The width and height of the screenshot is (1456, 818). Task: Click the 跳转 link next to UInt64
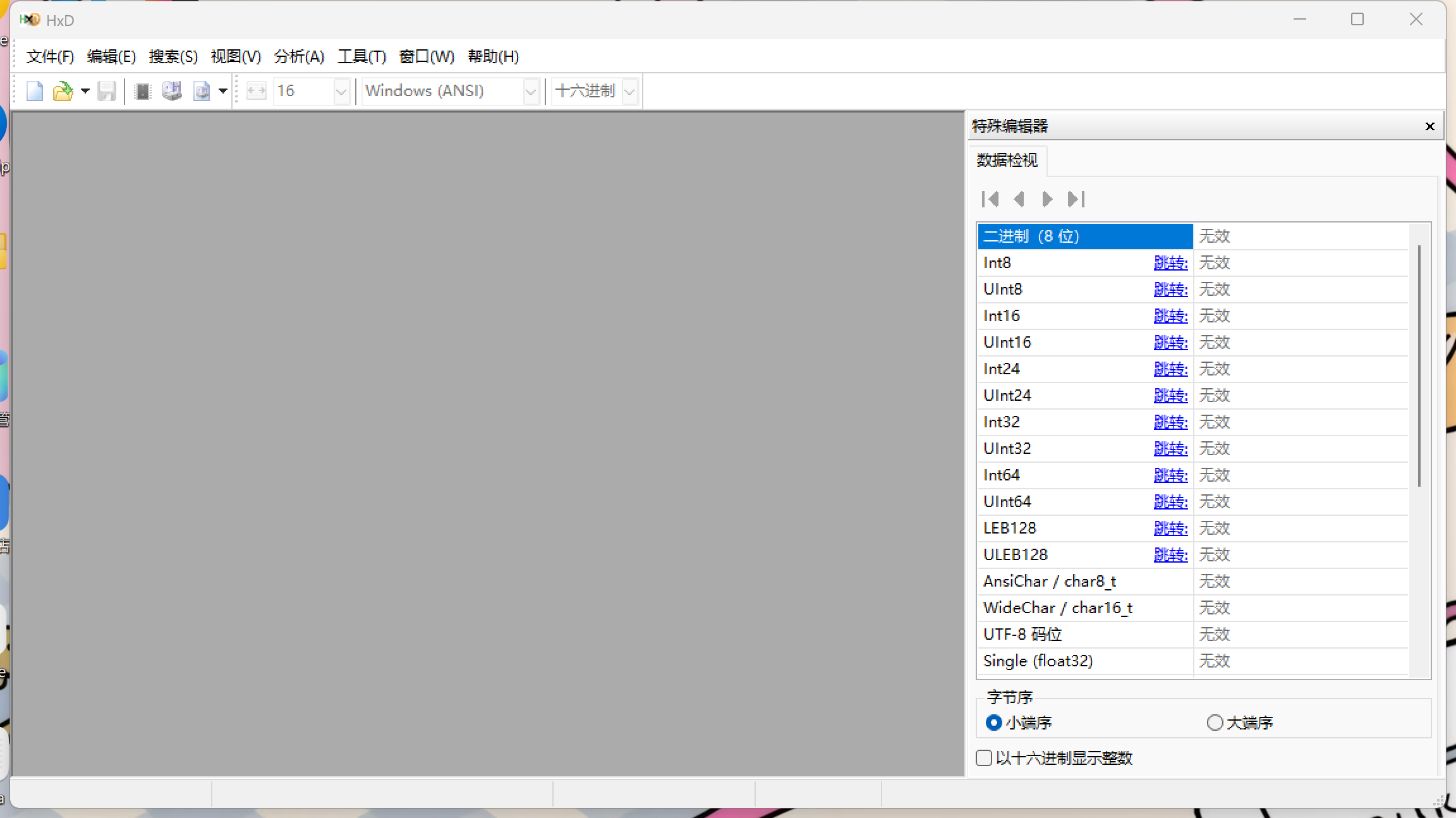click(1170, 502)
